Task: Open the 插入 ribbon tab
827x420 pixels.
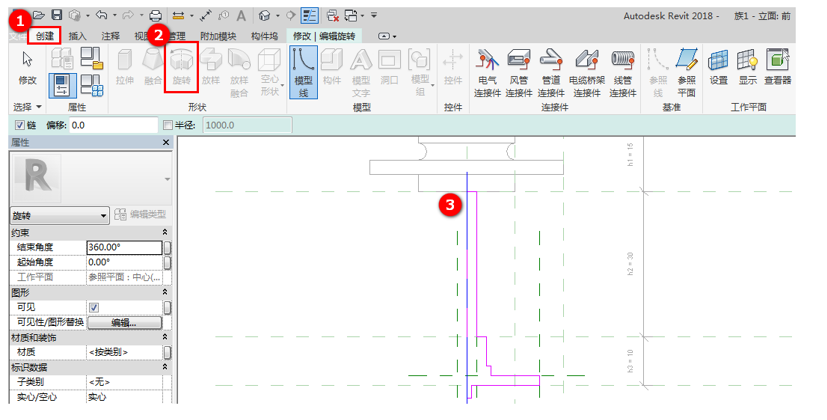Action: pos(77,36)
